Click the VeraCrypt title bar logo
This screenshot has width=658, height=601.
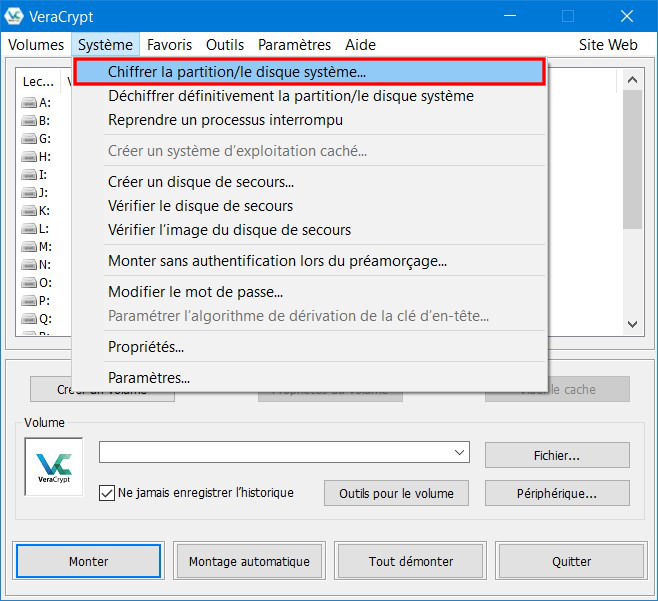pyautogui.click(x=14, y=16)
